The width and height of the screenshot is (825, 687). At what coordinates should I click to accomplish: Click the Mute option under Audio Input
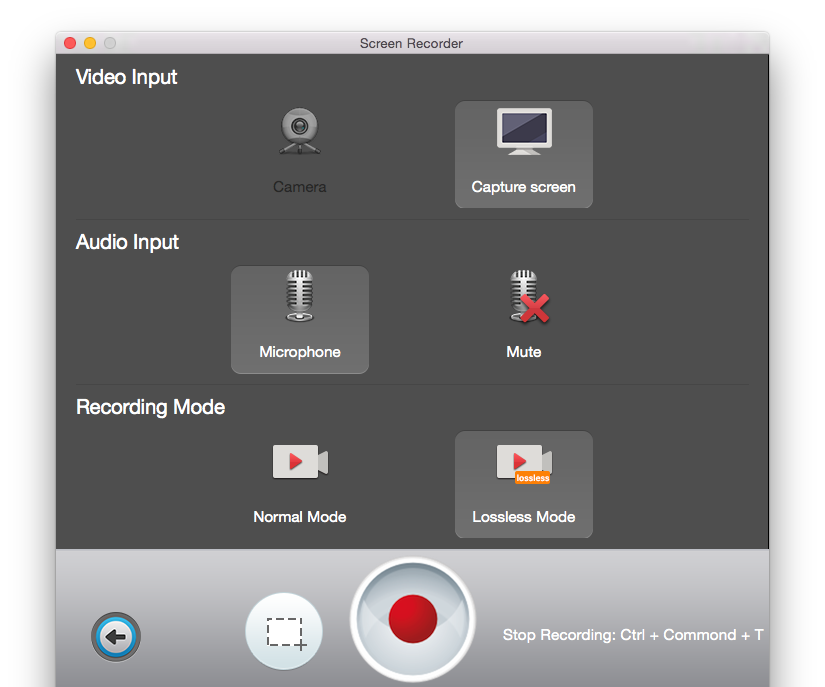tap(524, 315)
